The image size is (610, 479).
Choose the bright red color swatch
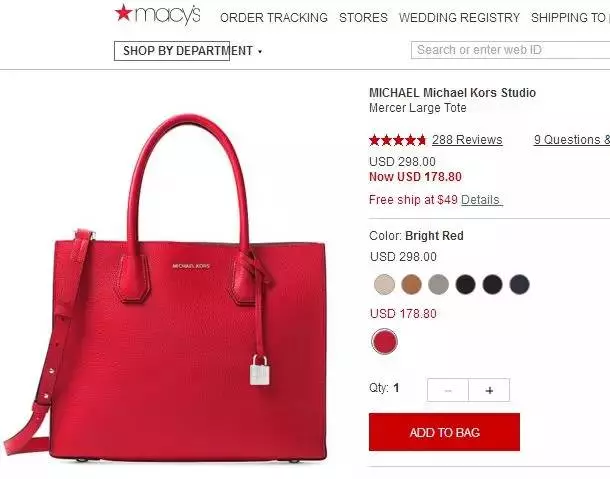point(385,341)
